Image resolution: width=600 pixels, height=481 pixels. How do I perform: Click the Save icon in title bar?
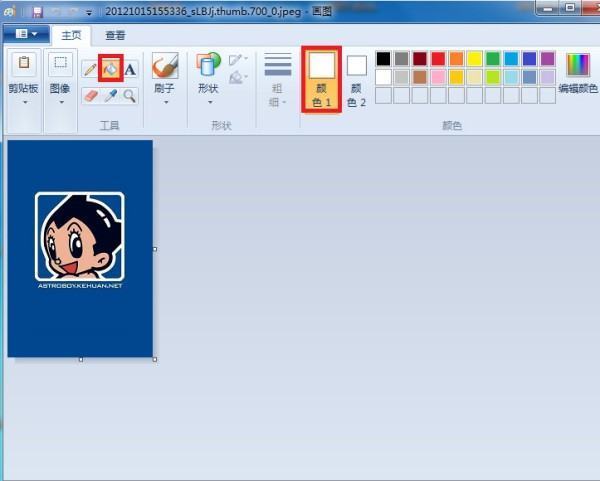pos(37,12)
